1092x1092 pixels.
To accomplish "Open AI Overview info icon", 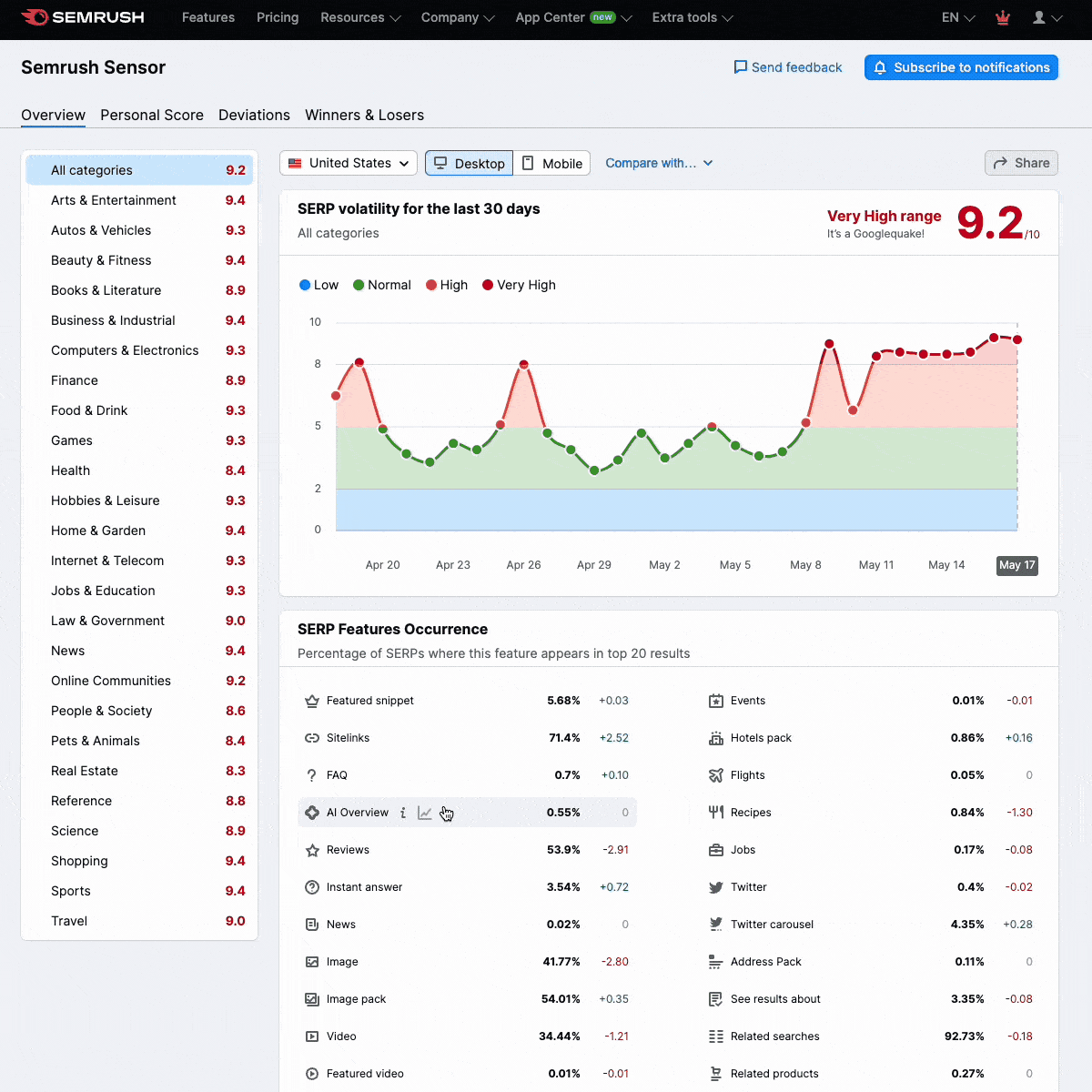I will coord(403,813).
